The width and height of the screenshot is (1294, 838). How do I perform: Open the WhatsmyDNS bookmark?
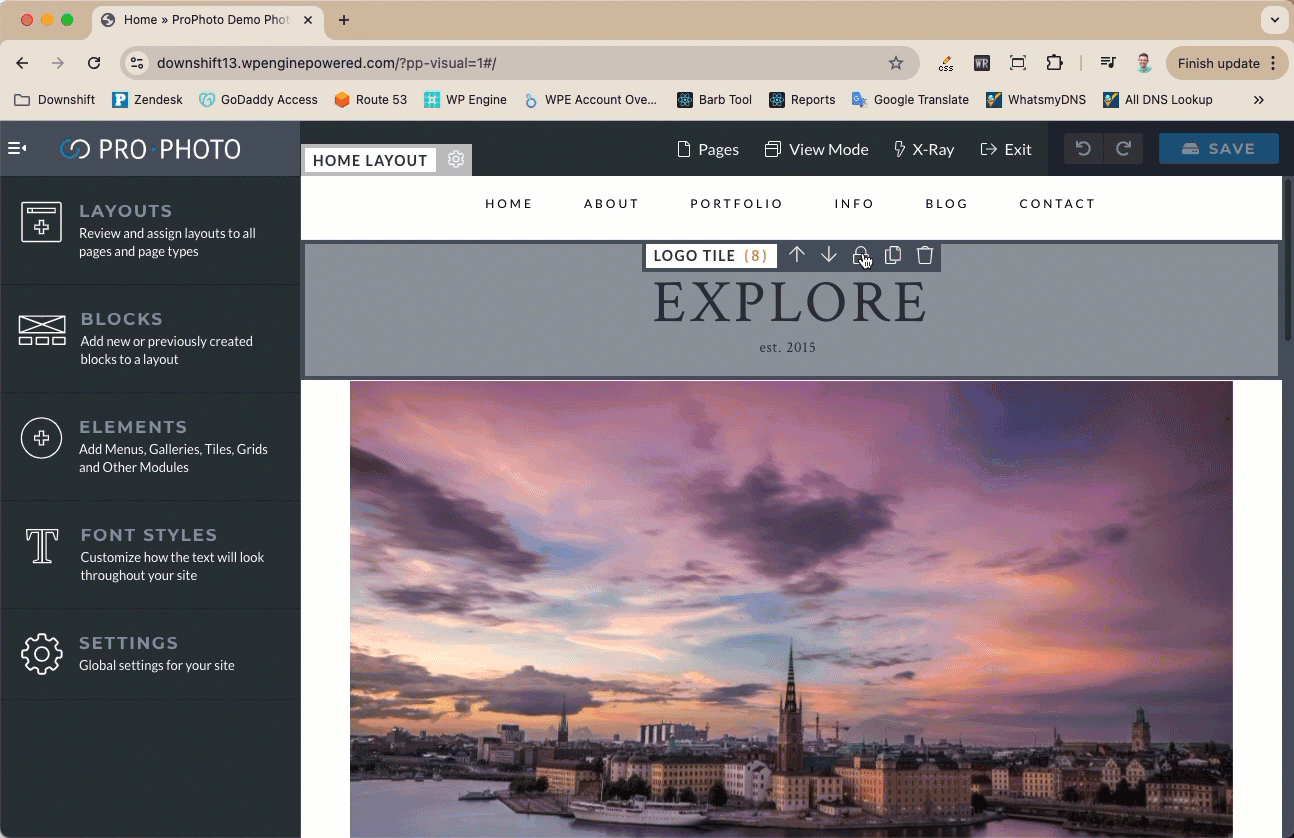click(x=1038, y=99)
